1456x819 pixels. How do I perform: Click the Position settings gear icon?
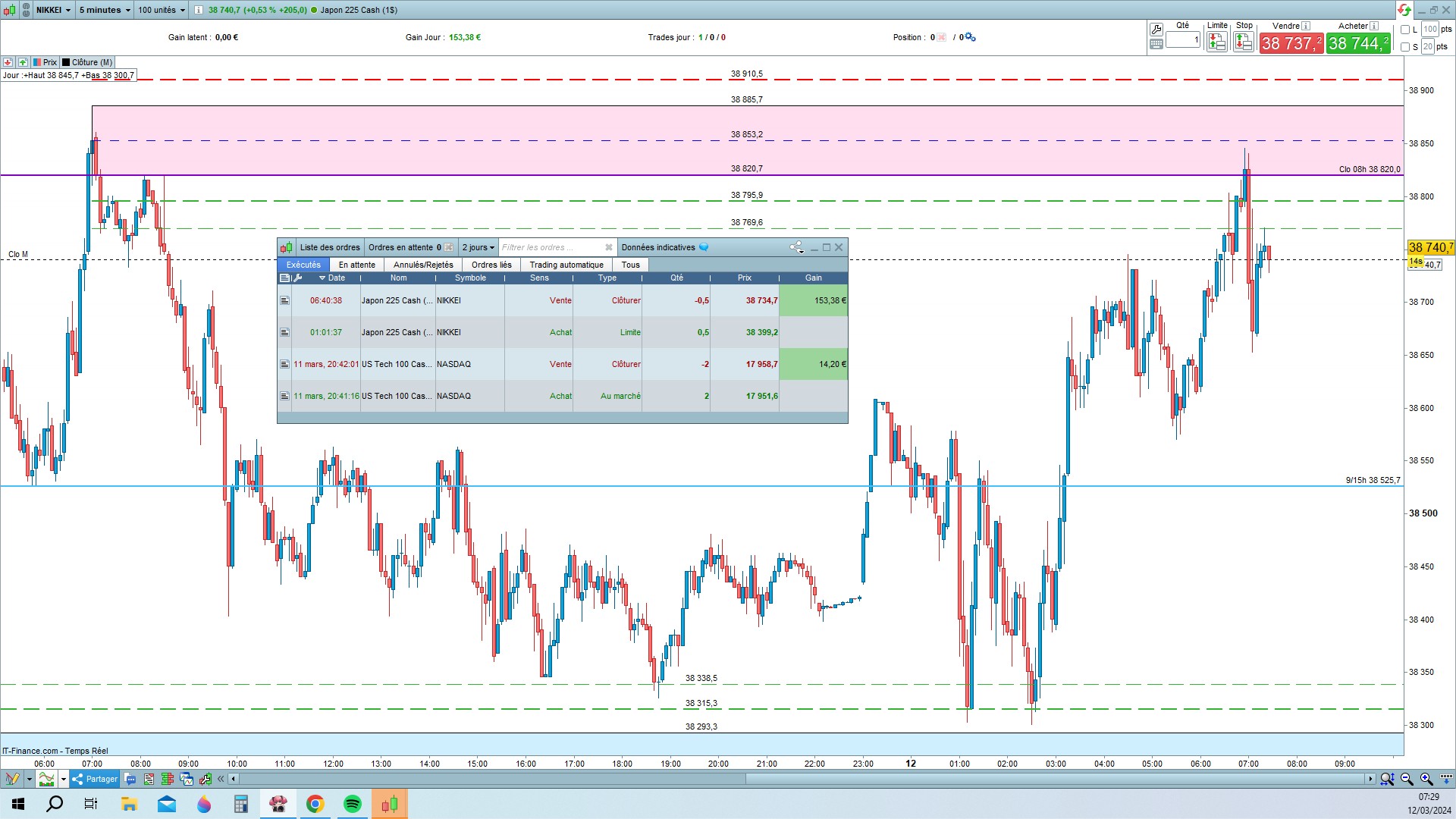pyautogui.click(x=970, y=37)
